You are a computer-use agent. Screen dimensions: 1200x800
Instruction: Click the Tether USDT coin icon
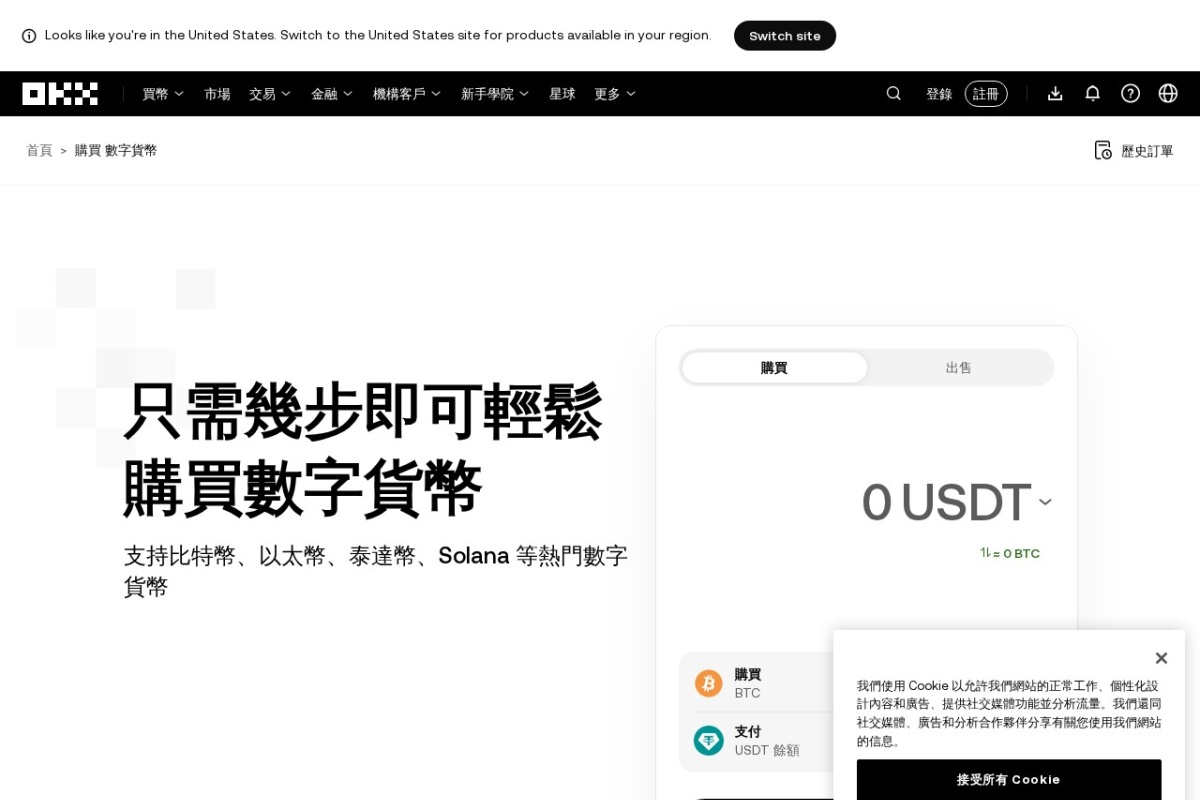[709, 740]
